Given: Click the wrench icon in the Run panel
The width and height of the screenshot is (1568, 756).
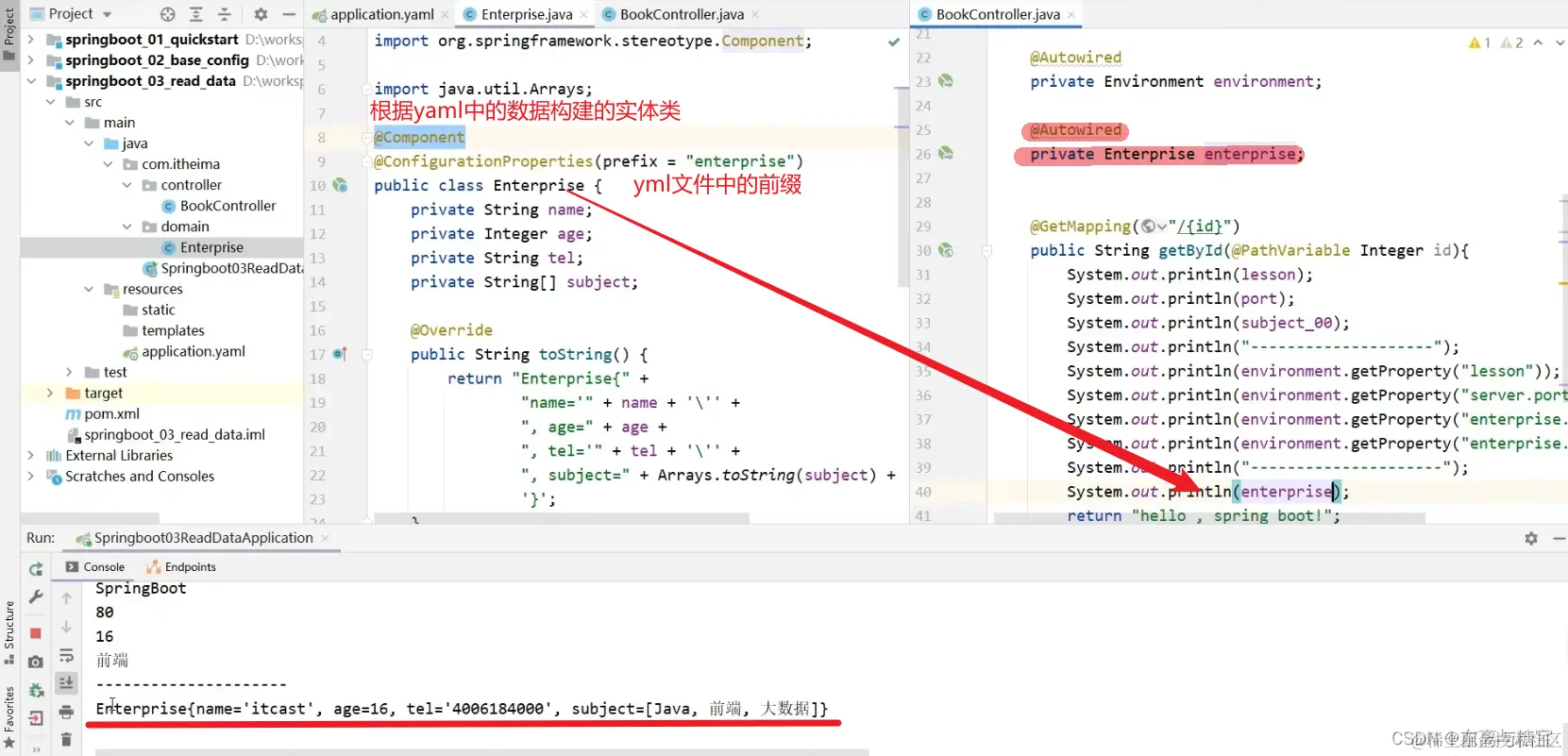Looking at the screenshot, I should [x=36, y=596].
